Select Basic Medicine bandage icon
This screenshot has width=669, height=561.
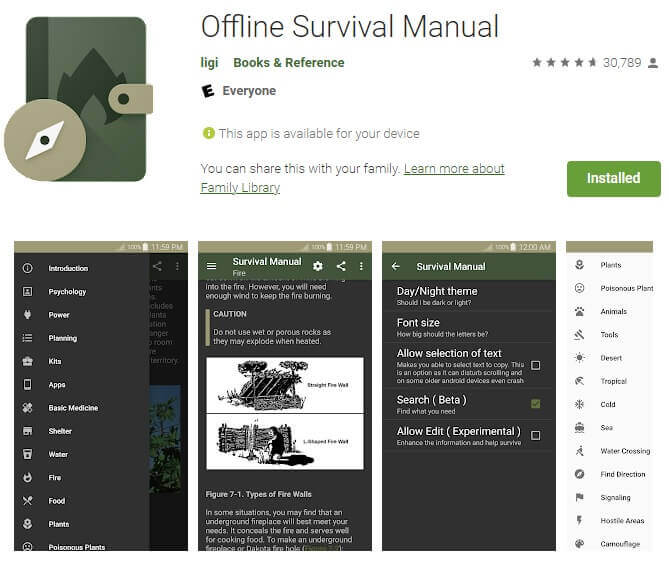27,408
